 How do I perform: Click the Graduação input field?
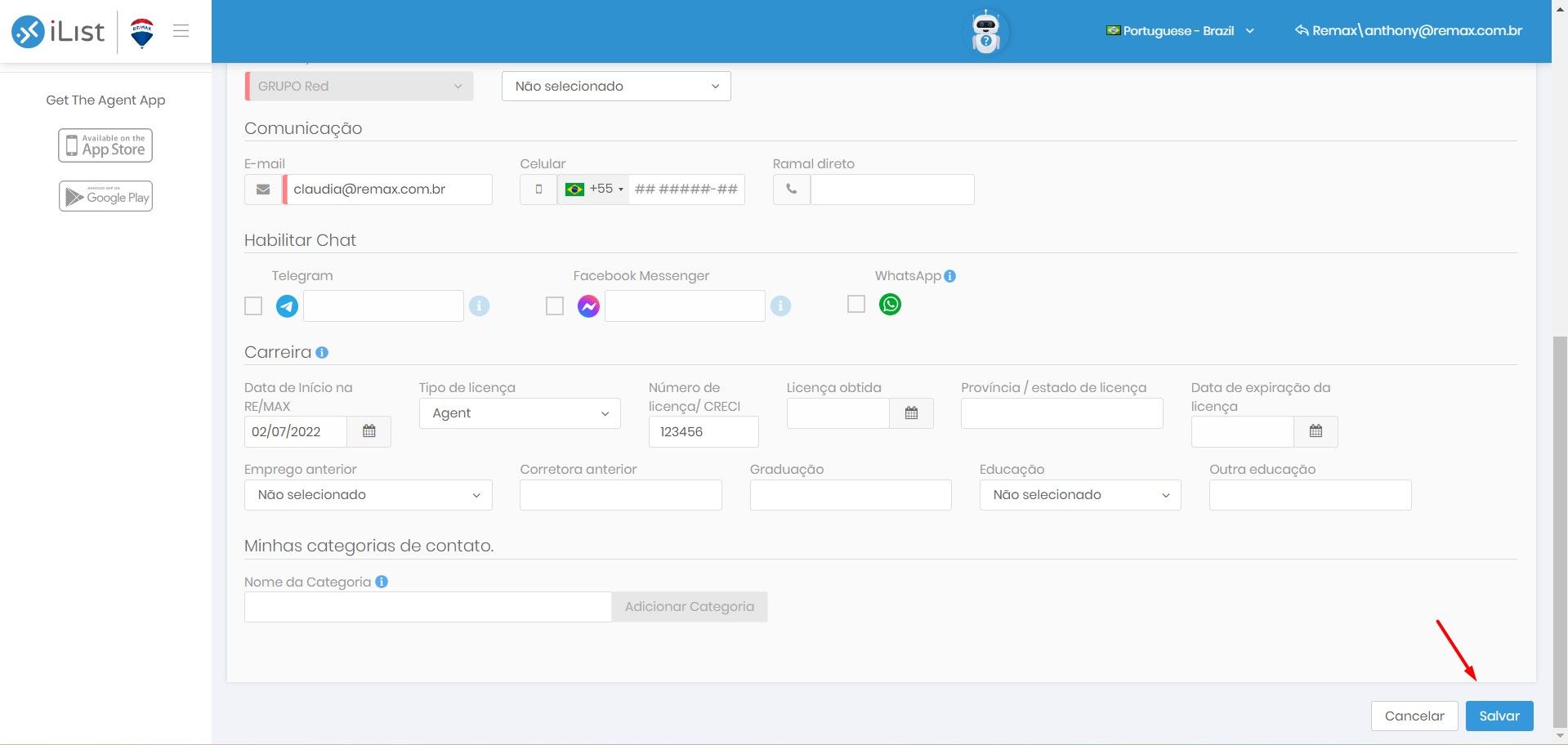pos(851,495)
